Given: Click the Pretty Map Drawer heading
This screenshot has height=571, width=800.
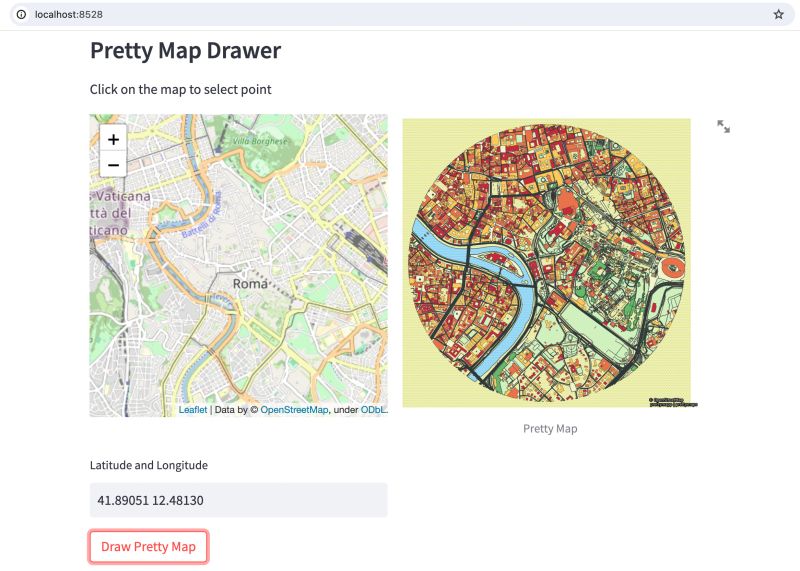Looking at the screenshot, I should pyautogui.click(x=185, y=50).
